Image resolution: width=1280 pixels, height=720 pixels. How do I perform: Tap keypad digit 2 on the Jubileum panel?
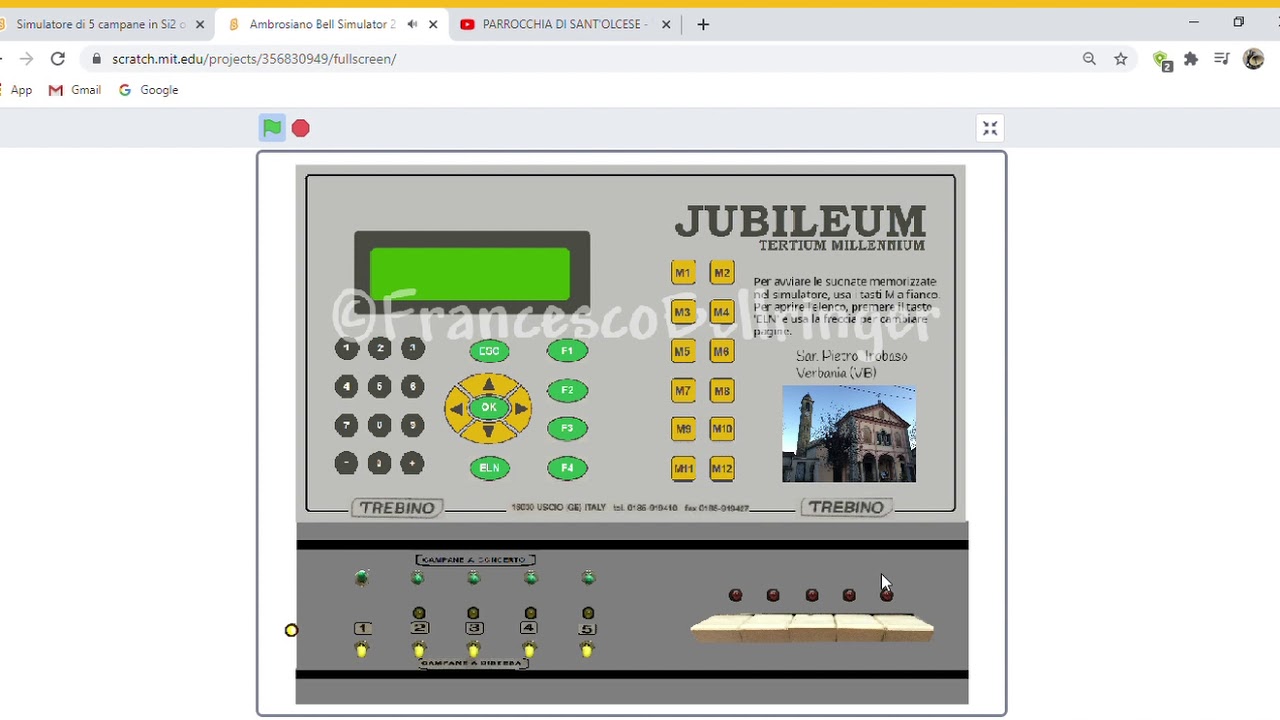click(x=379, y=348)
